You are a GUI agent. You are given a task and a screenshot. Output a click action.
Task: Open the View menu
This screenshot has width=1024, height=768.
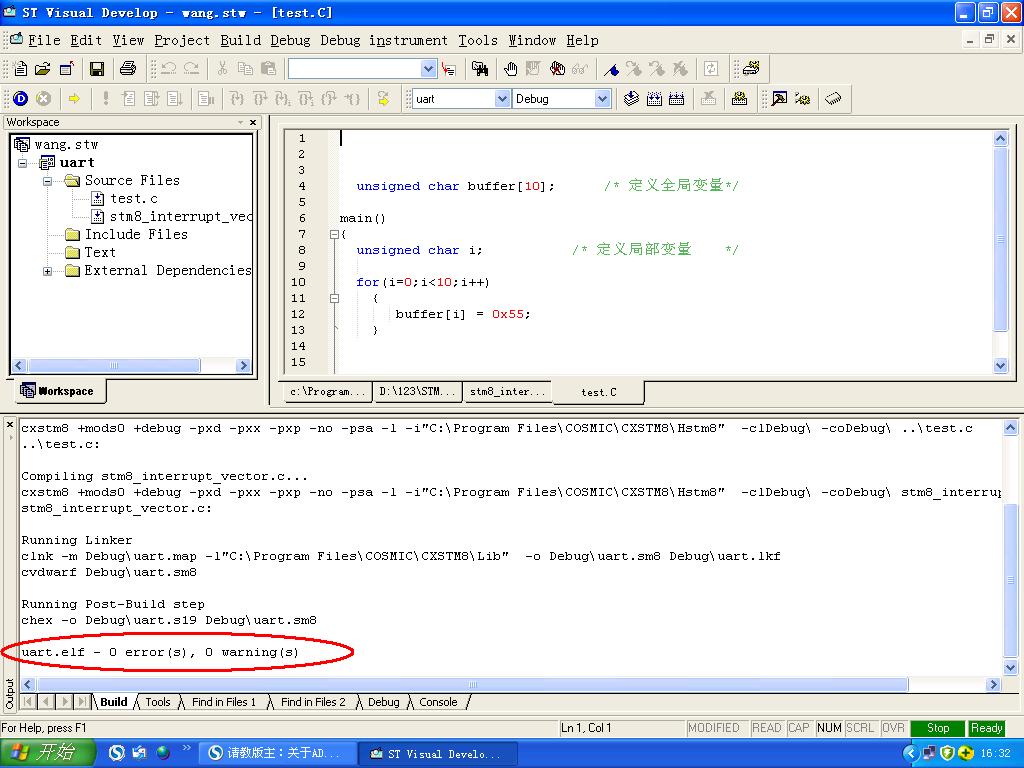(x=128, y=40)
